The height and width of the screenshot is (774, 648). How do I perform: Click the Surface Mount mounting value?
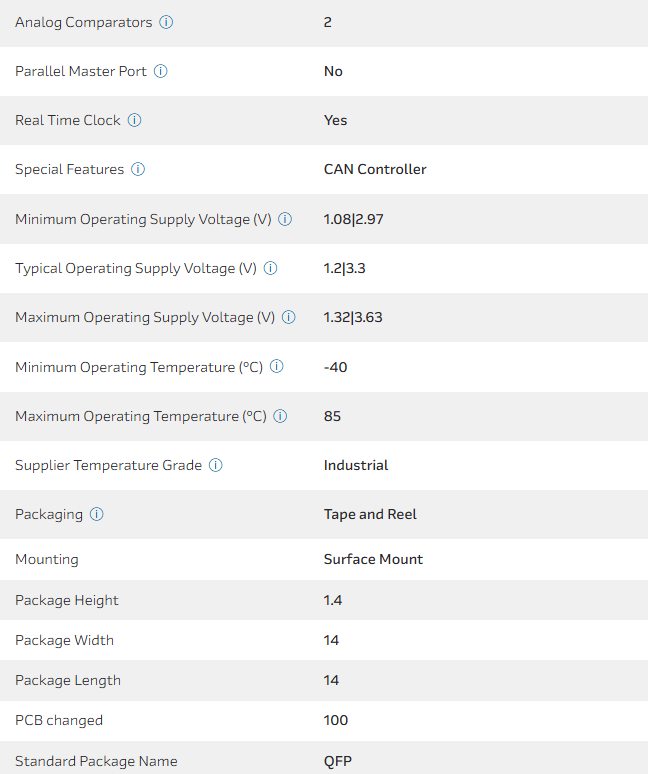[x=373, y=559]
